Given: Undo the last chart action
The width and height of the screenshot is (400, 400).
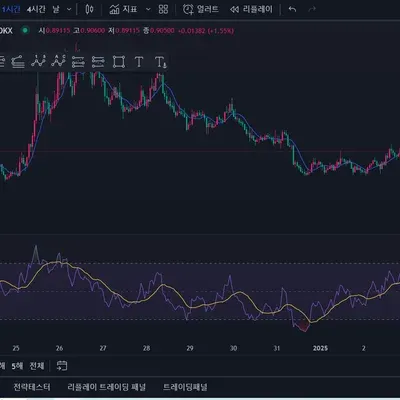Looking at the screenshot, I should click(x=292, y=9).
